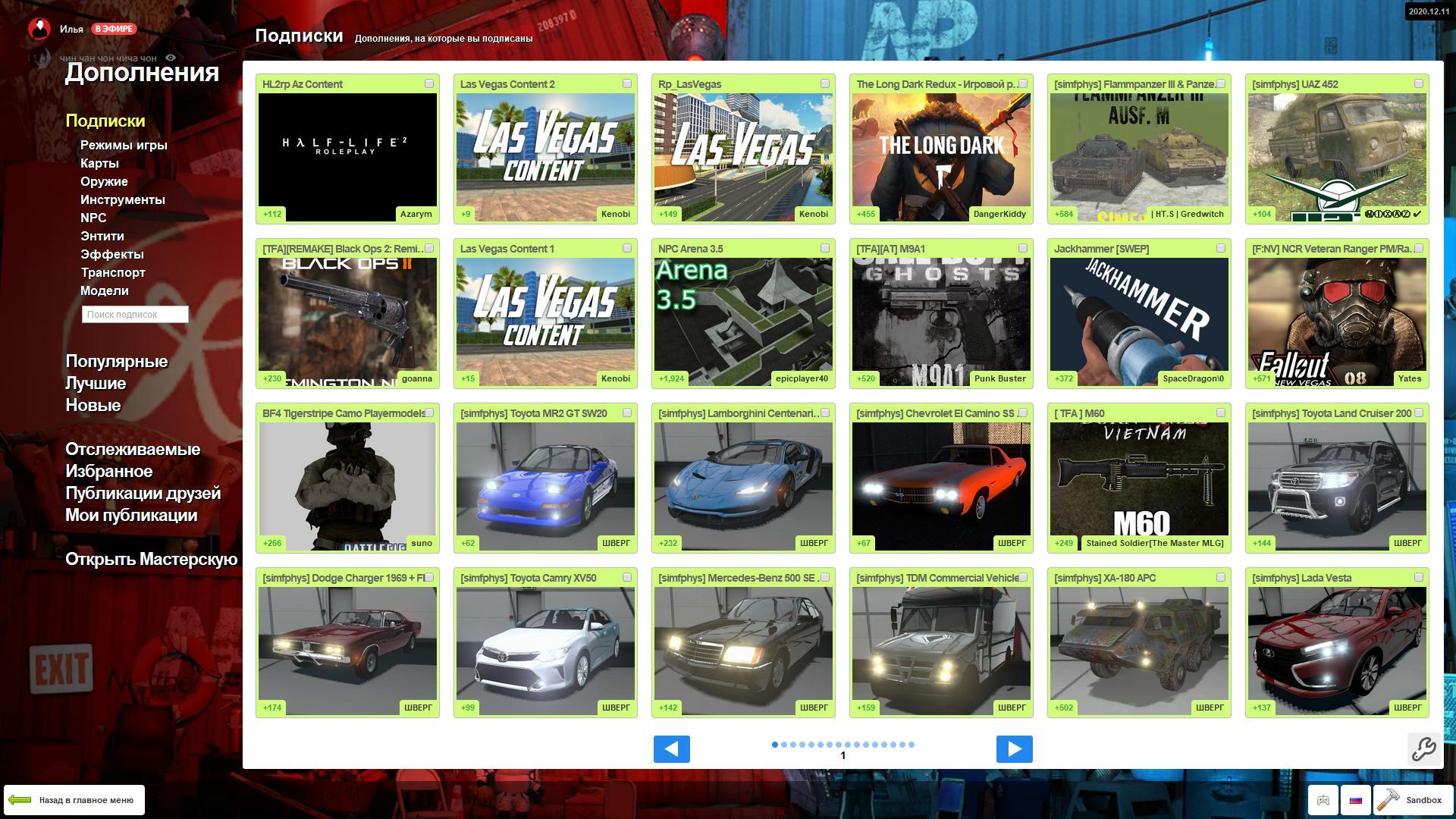Open Мои публикации list
The image size is (1456, 819).
[131, 515]
